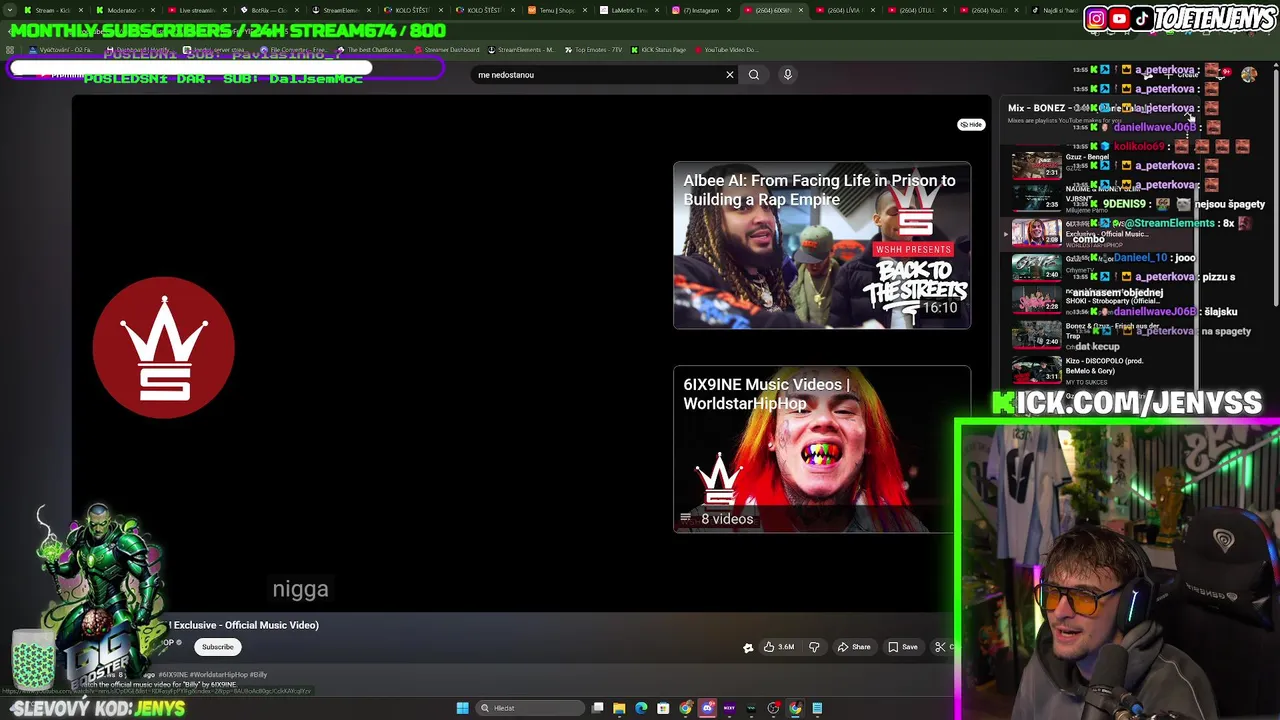Switch to the StreamElements browser tab
The height and width of the screenshot is (720, 1280).
[x=341, y=10]
